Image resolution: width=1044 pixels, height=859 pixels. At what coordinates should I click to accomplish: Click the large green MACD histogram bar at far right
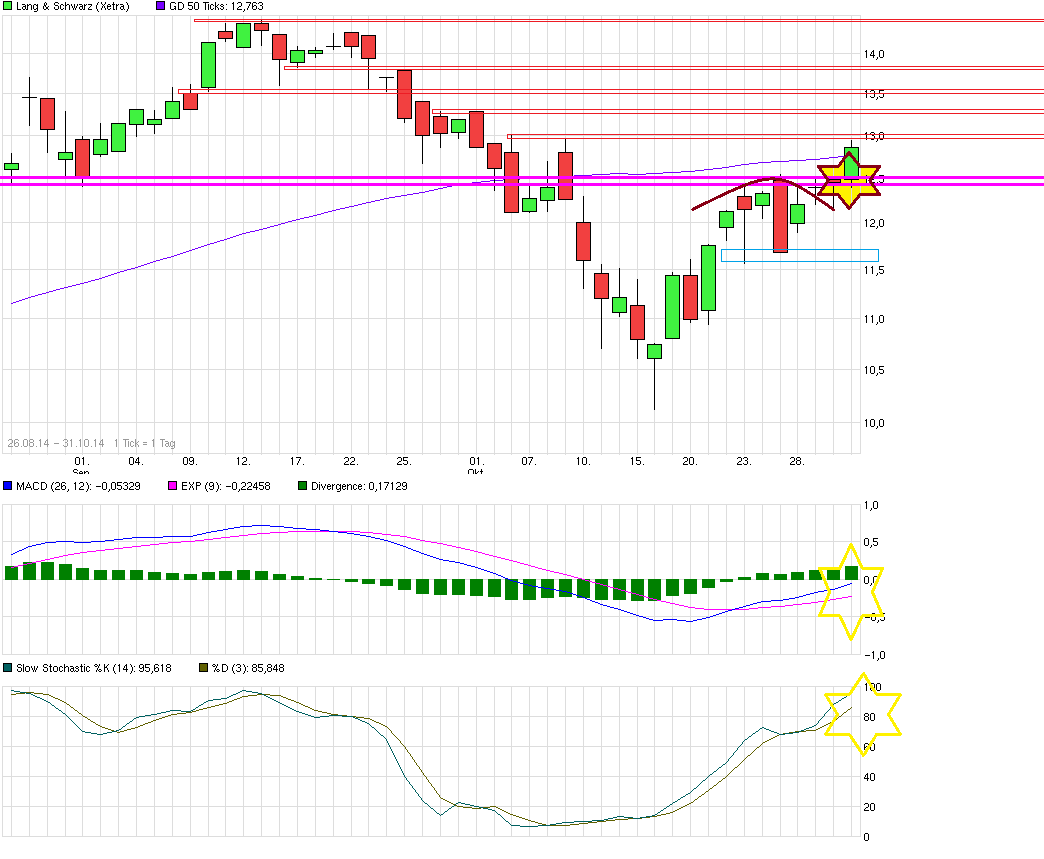pos(851,573)
